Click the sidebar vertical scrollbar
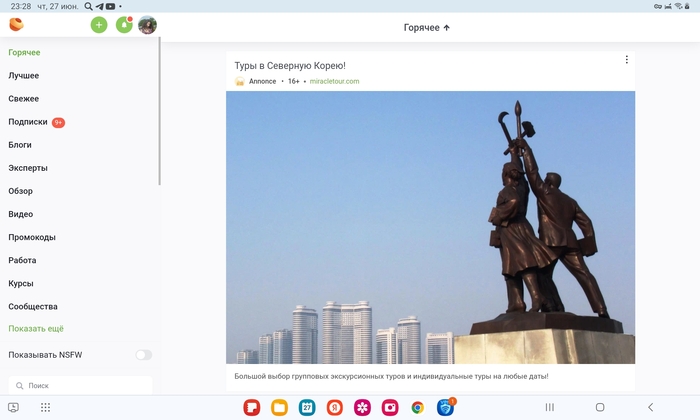This screenshot has width=700, height=420. click(159, 111)
